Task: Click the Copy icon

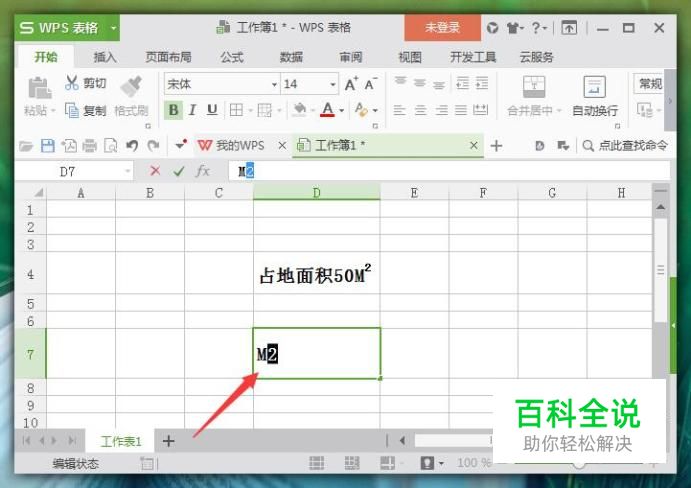Action: [x=72, y=110]
